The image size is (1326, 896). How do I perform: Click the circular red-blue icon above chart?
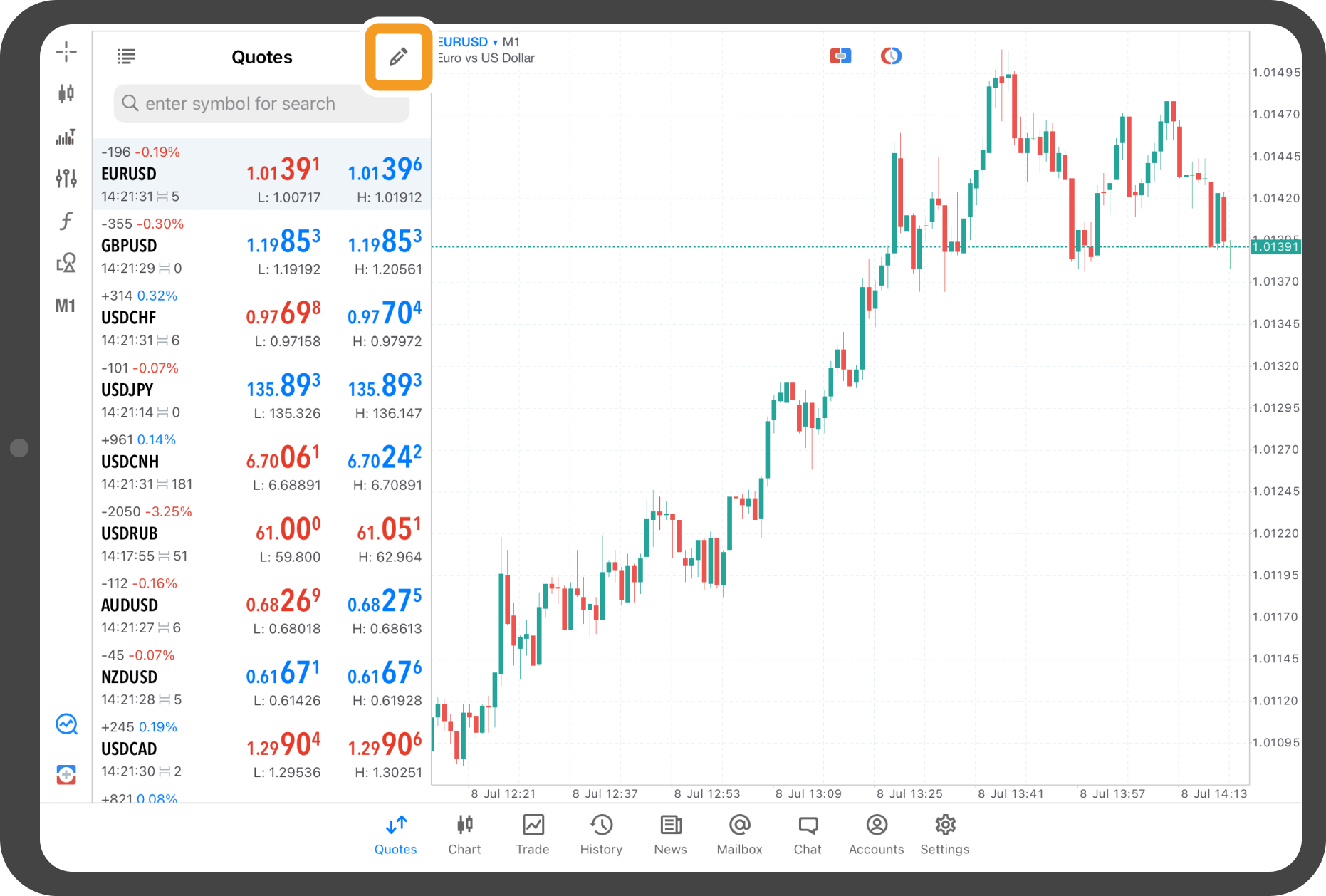pos(891,56)
